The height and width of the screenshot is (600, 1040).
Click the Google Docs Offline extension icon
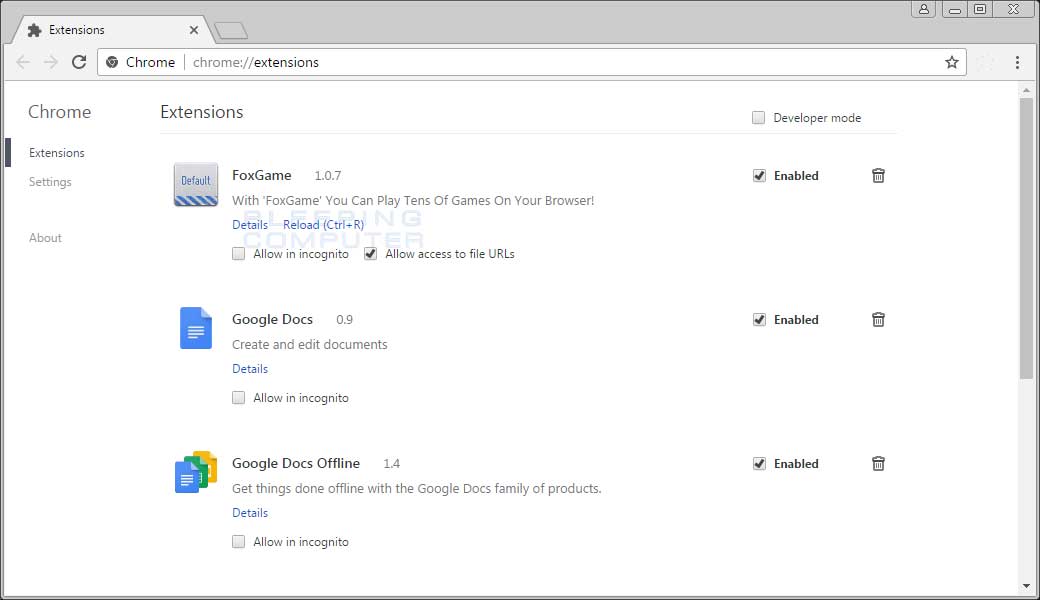(x=195, y=472)
